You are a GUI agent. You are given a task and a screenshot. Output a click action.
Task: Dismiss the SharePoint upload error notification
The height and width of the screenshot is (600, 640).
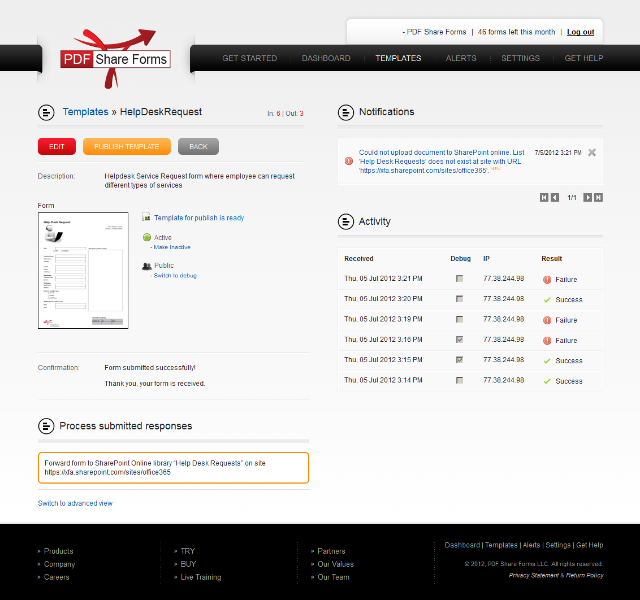[592, 153]
